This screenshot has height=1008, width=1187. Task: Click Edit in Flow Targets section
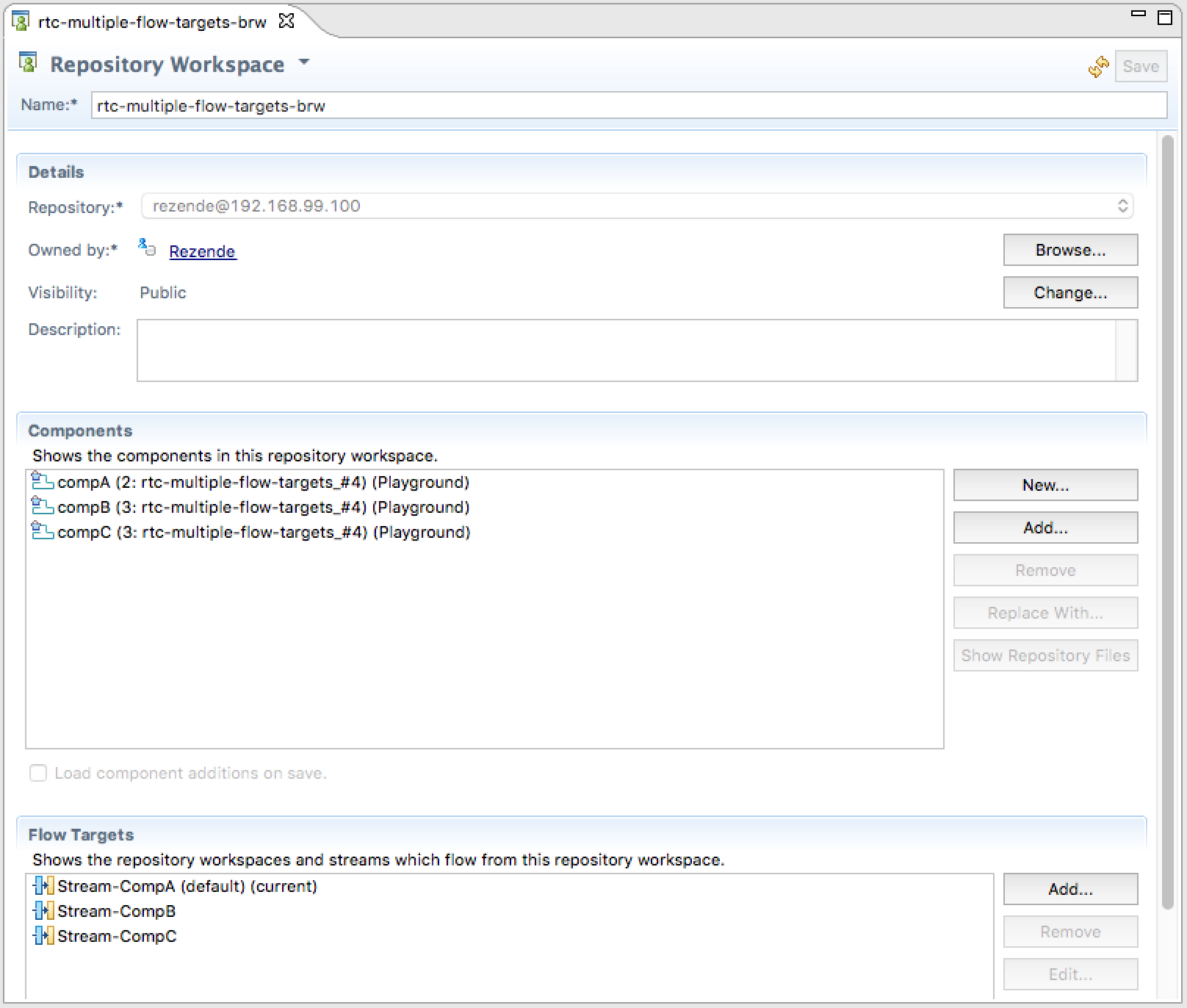(1070, 974)
